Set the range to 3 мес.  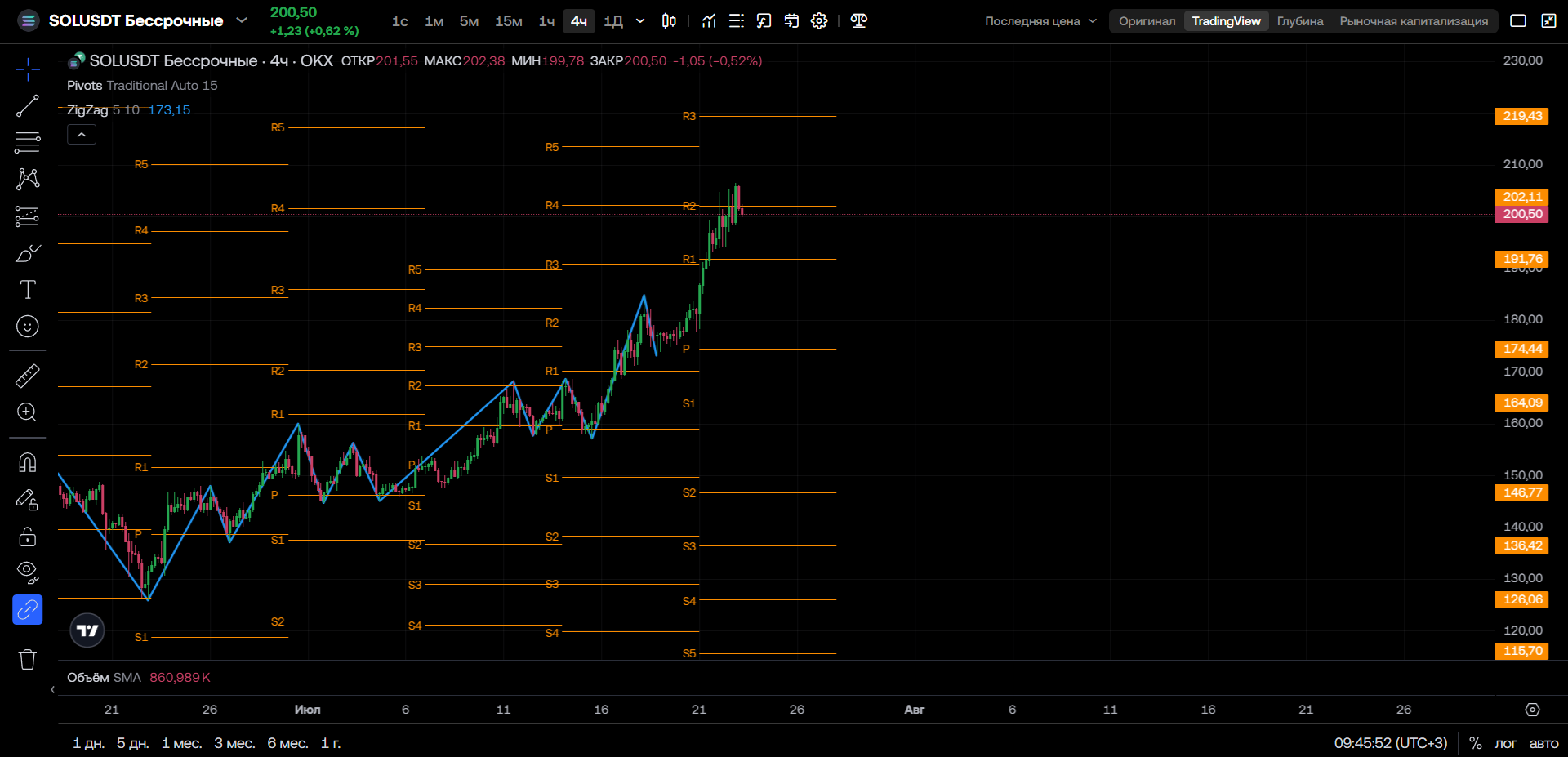point(234,743)
